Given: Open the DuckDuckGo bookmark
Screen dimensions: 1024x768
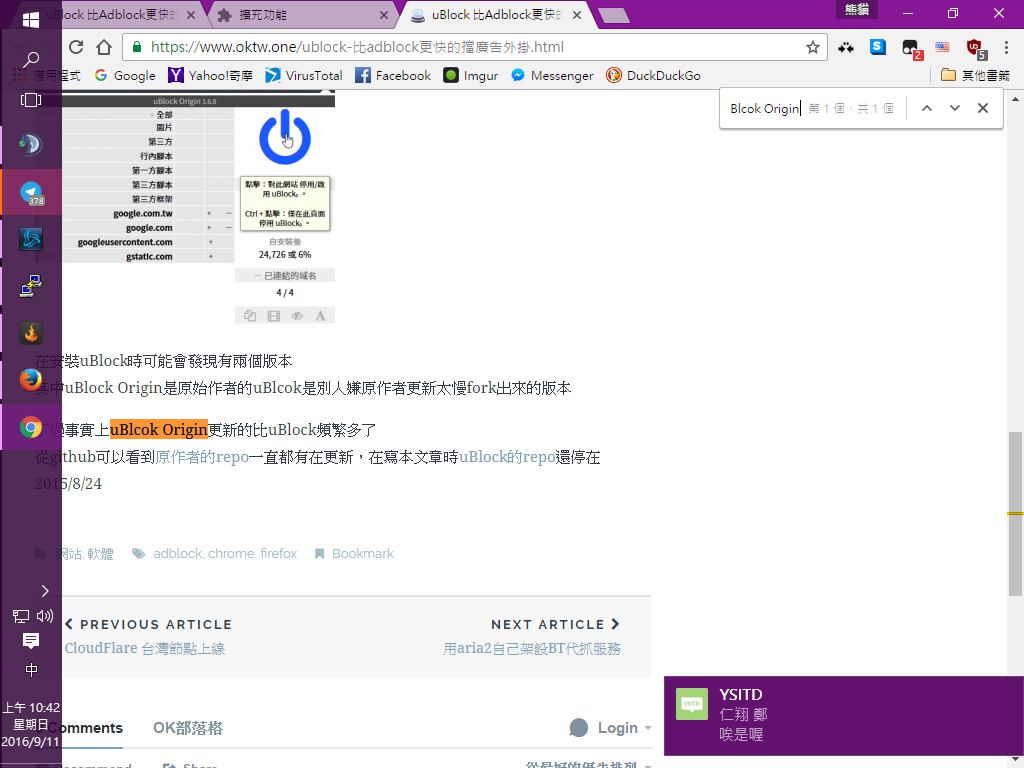Looking at the screenshot, I should coord(653,76).
